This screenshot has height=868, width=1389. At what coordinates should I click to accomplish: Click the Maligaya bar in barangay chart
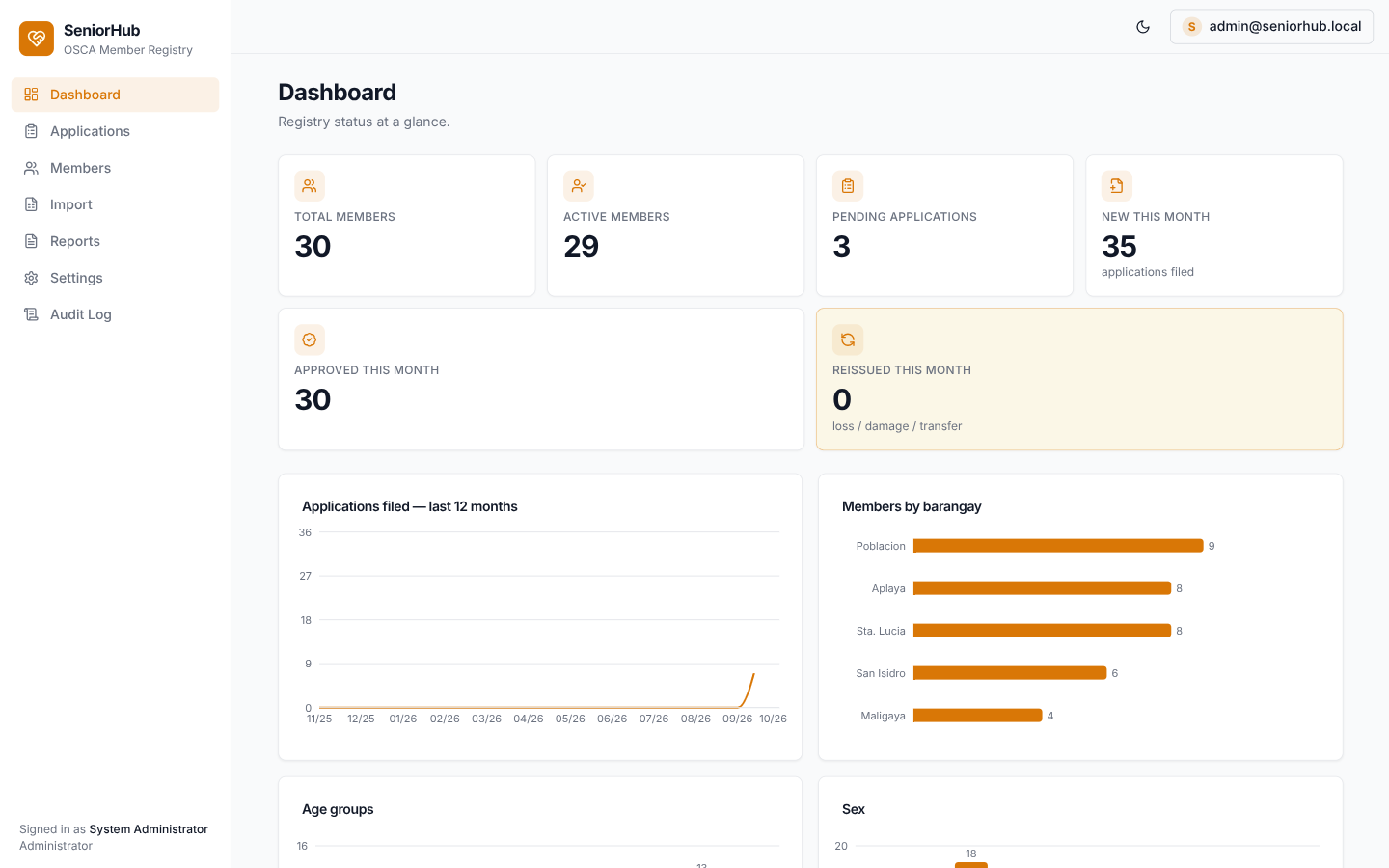pyautogui.click(x=978, y=716)
